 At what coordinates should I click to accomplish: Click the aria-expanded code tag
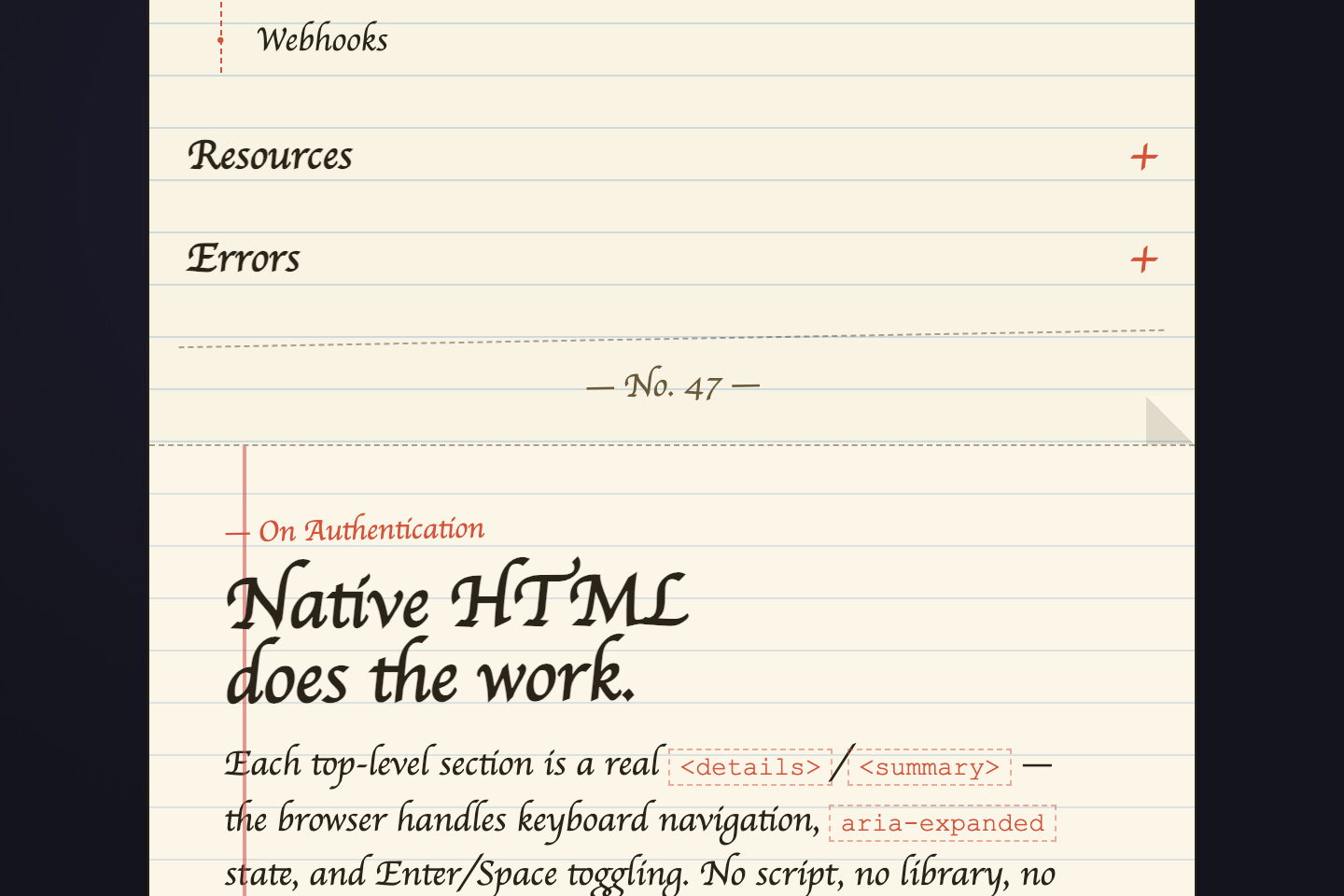tap(943, 823)
